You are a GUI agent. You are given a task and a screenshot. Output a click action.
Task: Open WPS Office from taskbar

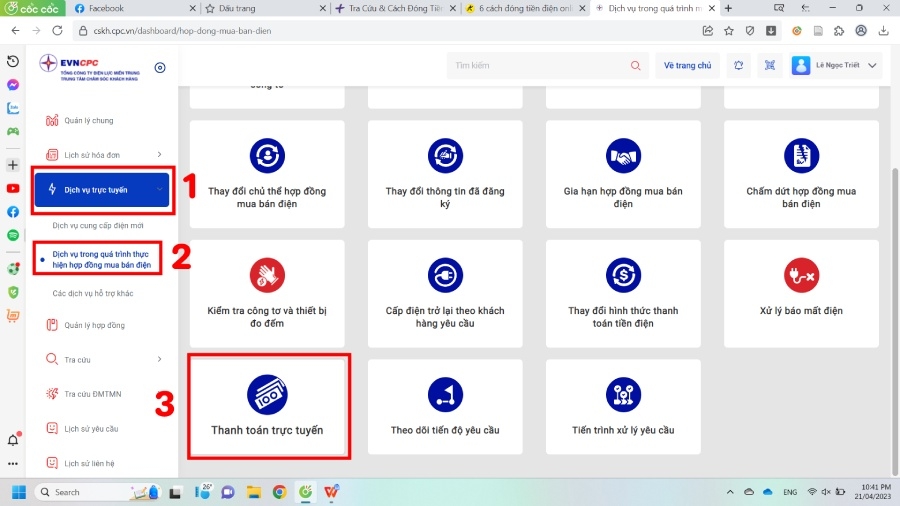click(331, 492)
